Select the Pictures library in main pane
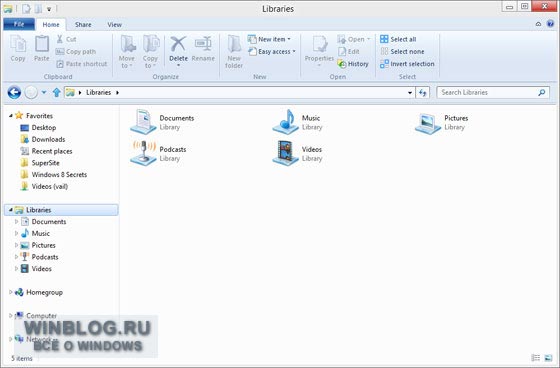This screenshot has width=560, height=368. coord(441,122)
